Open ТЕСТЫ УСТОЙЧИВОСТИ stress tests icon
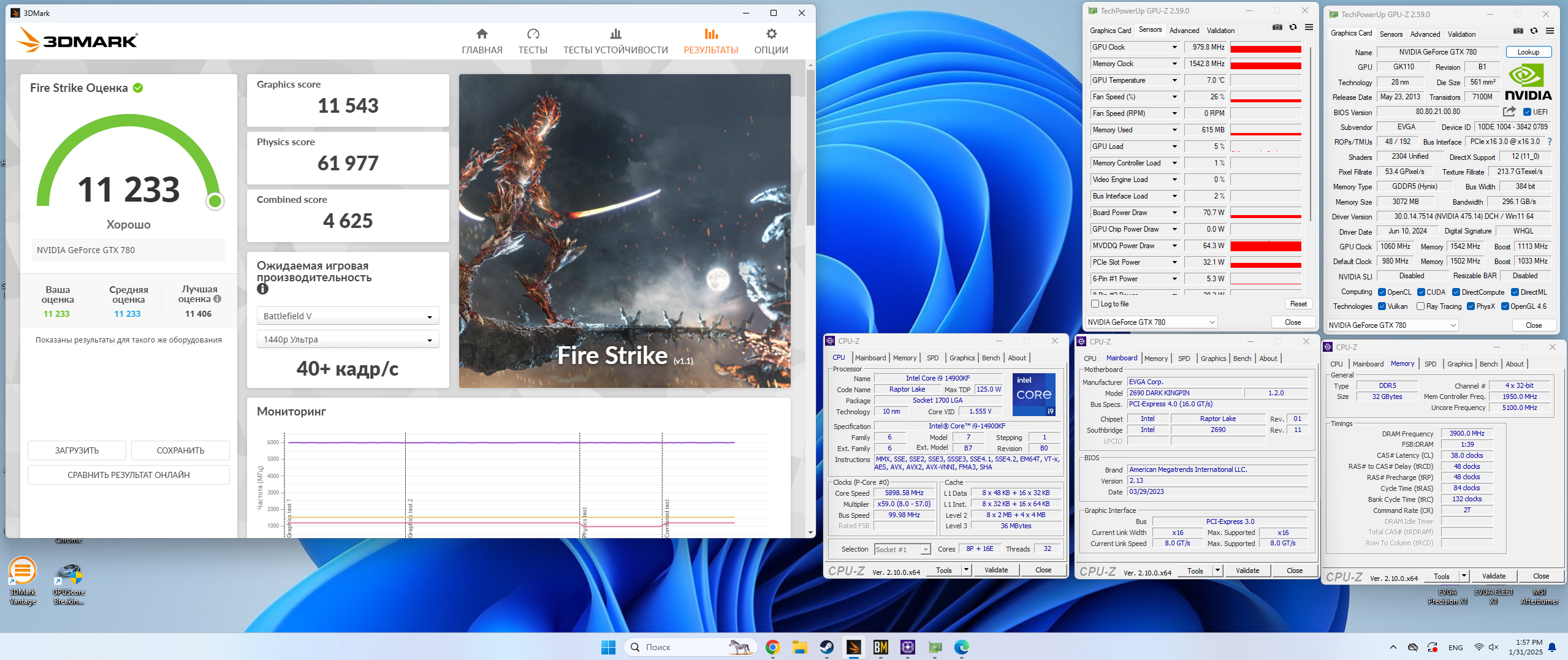The width and height of the screenshot is (1568, 660). [x=615, y=34]
